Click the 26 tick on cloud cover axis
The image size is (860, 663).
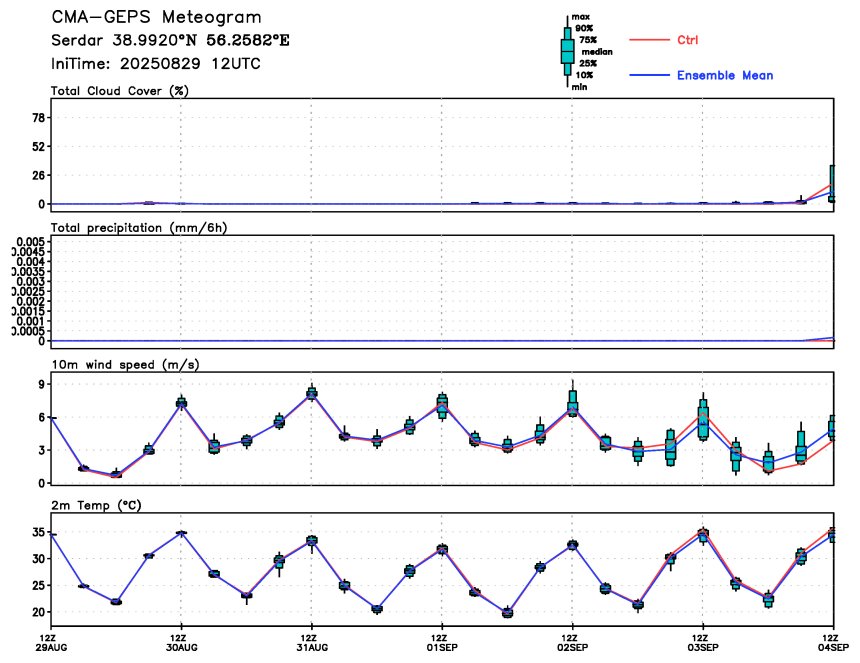click(38, 175)
